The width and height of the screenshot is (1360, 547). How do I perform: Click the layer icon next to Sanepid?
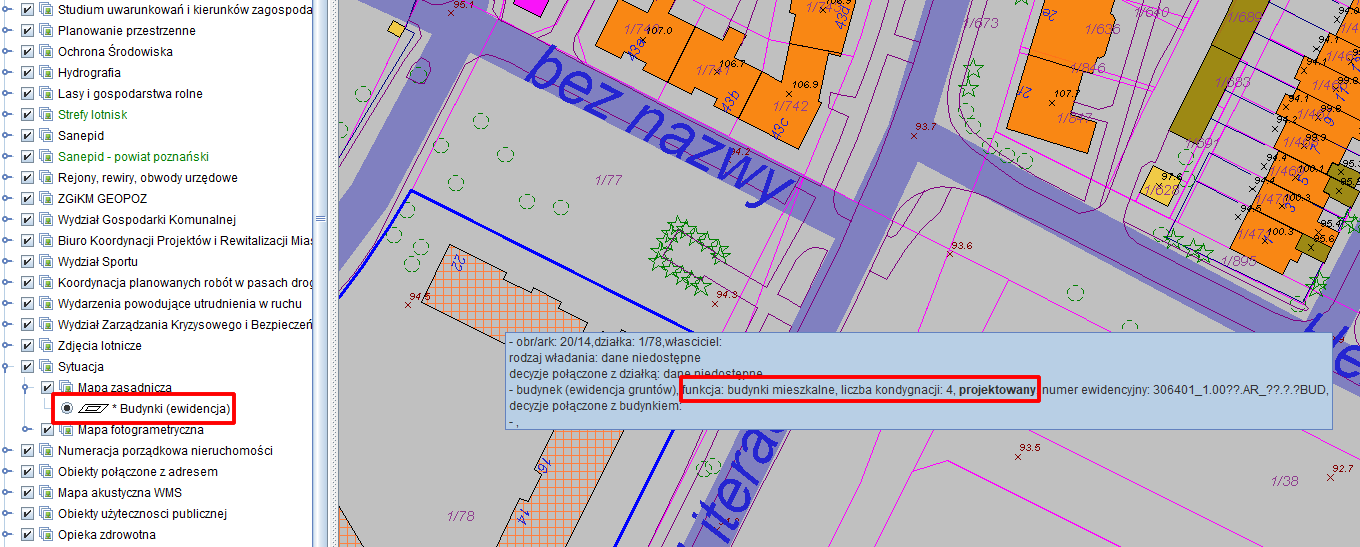[45, 136]
